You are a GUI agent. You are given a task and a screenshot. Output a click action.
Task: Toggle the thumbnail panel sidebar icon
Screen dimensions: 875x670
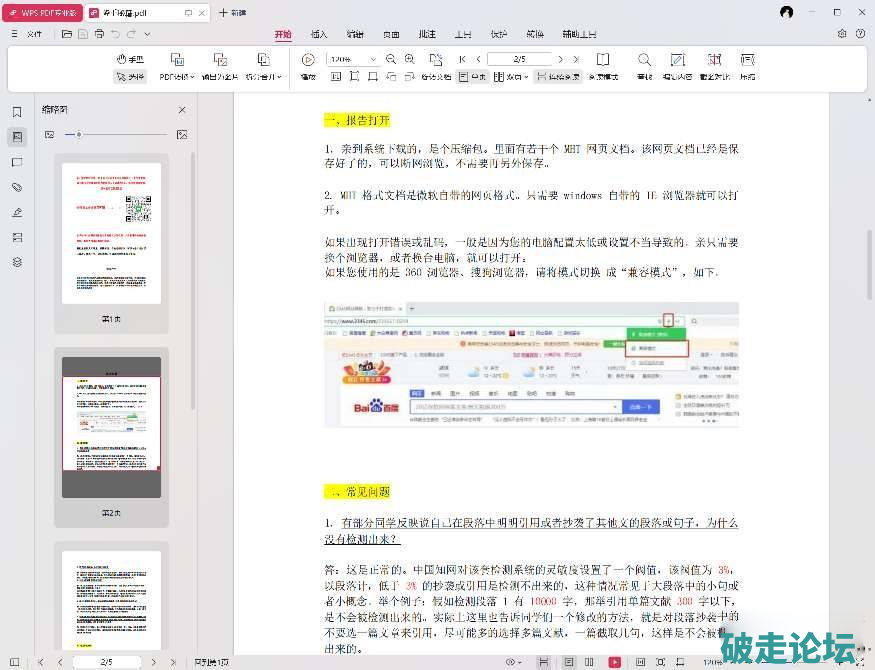click(x=17, y=137)
